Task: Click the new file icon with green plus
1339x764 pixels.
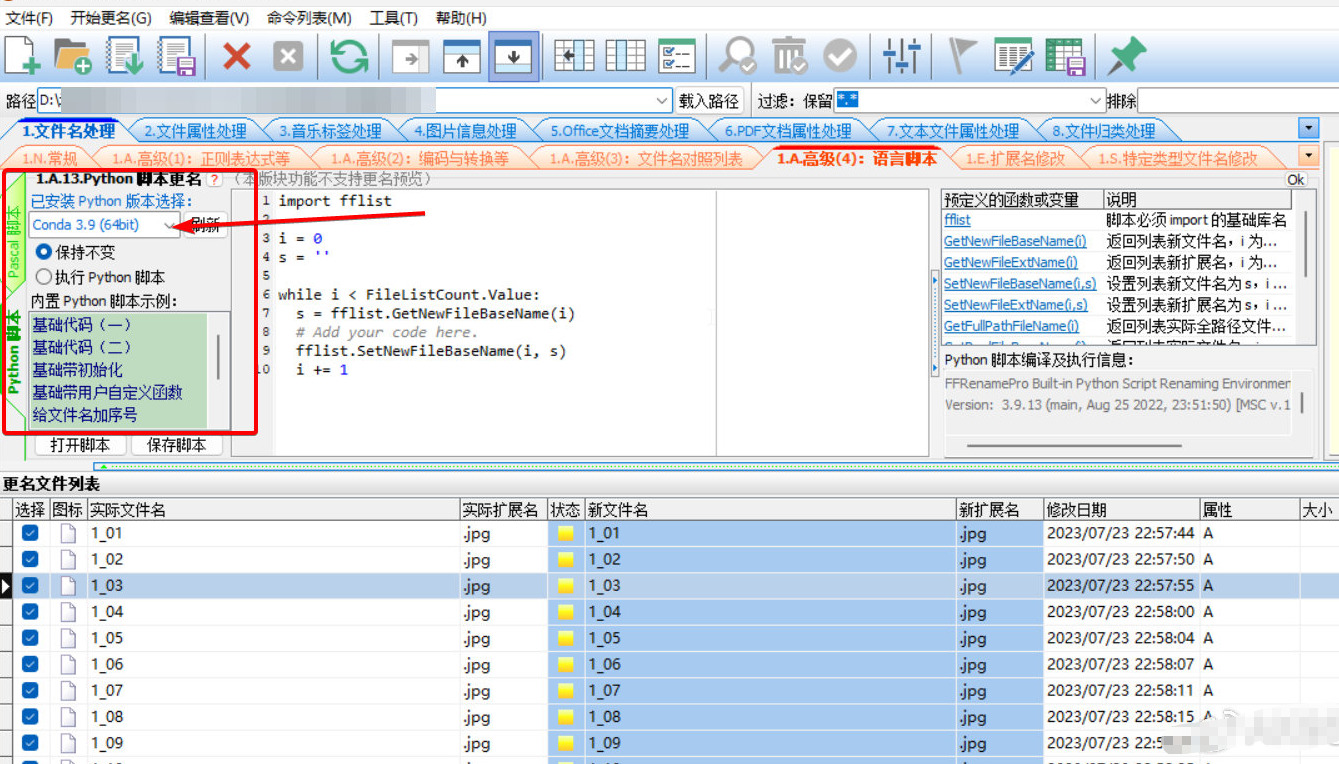Action: (23, 55)
